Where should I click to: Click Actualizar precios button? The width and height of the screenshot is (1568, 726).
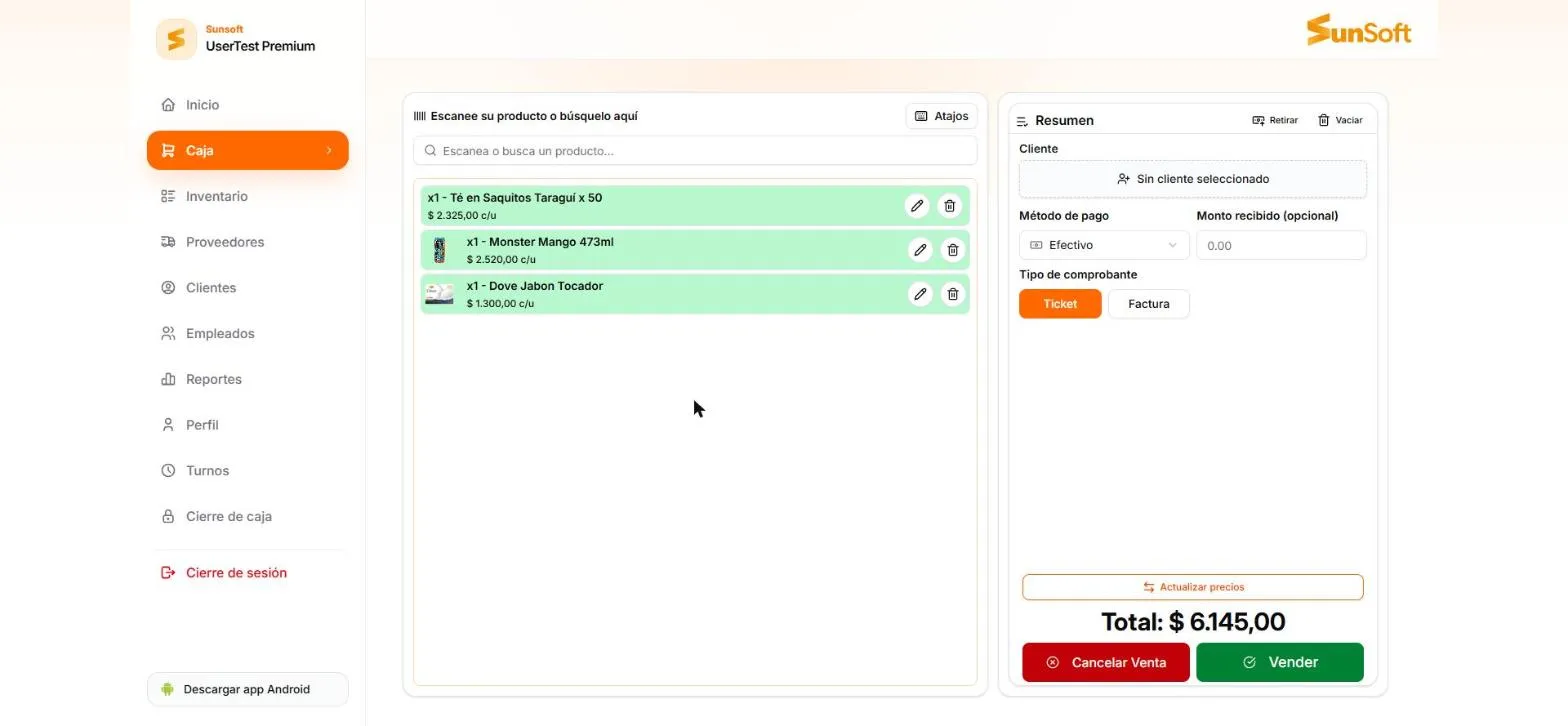[1193, 587]
